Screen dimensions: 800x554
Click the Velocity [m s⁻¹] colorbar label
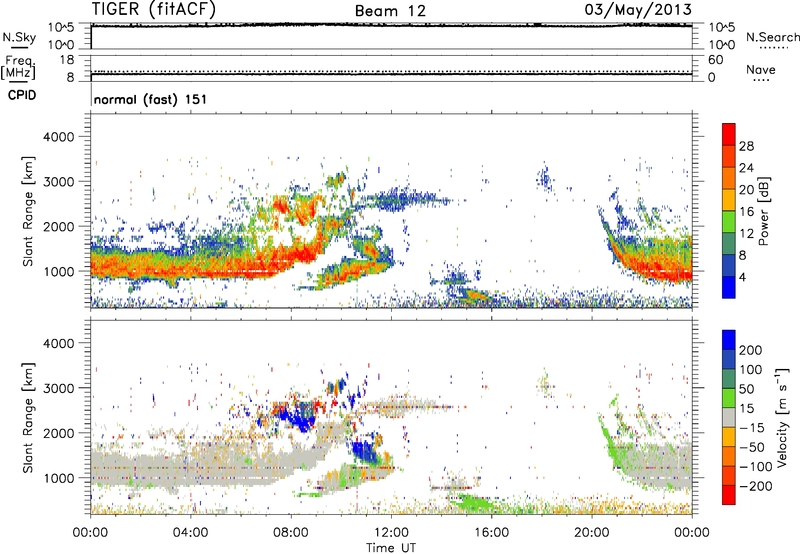click(x=782, y=417)
